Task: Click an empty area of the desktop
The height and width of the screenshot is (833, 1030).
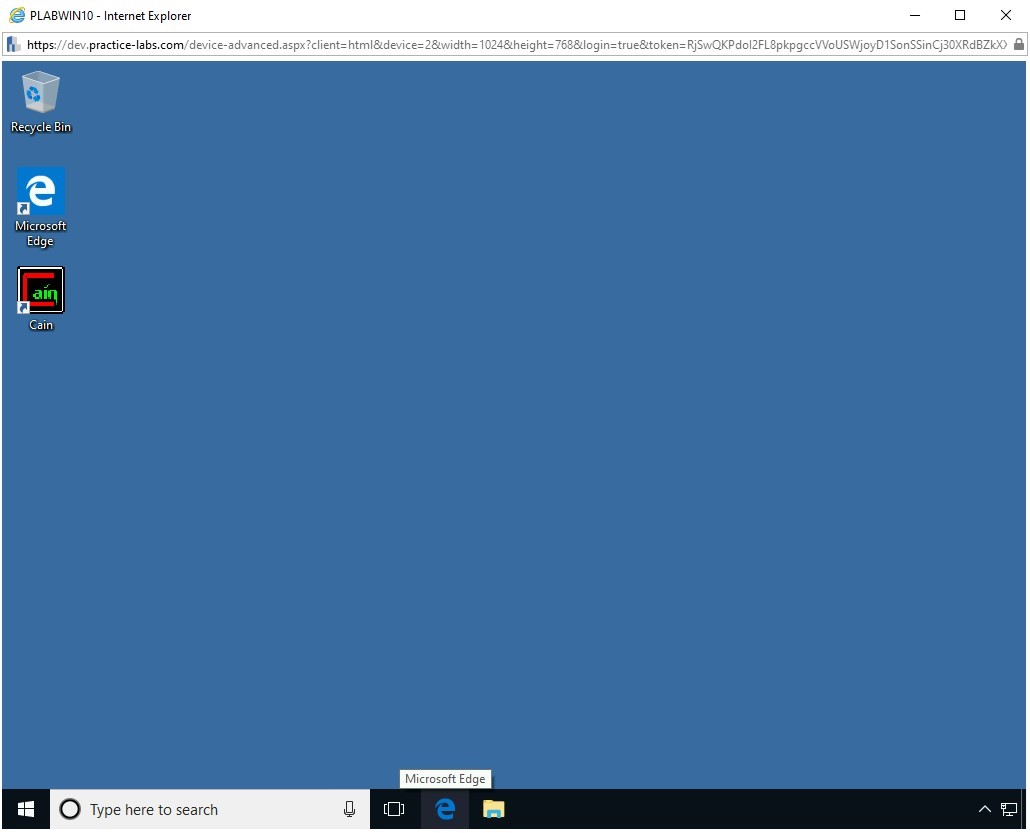Action: [x=600, y=450]
